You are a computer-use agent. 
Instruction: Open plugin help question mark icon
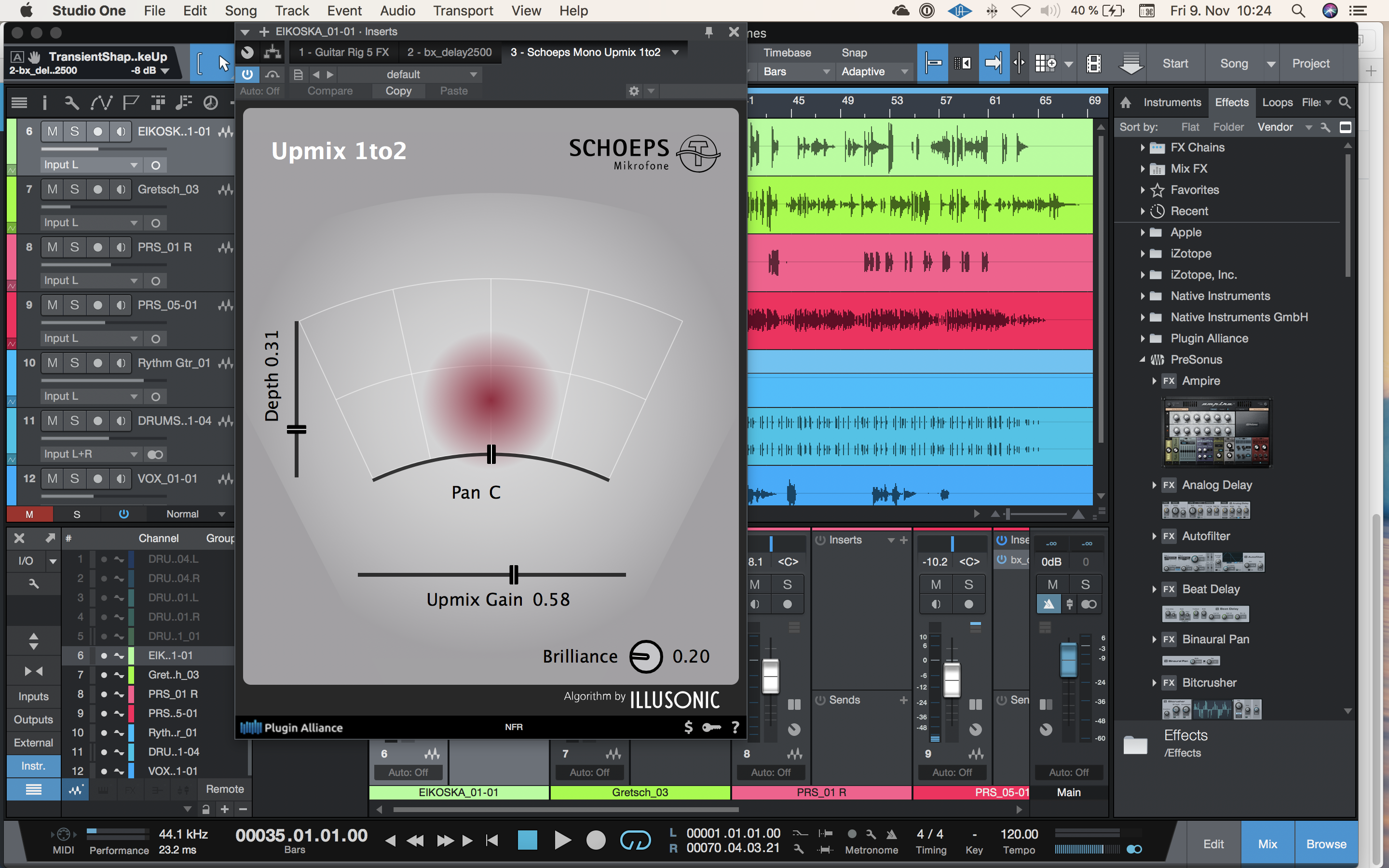[x=735, y=727]
